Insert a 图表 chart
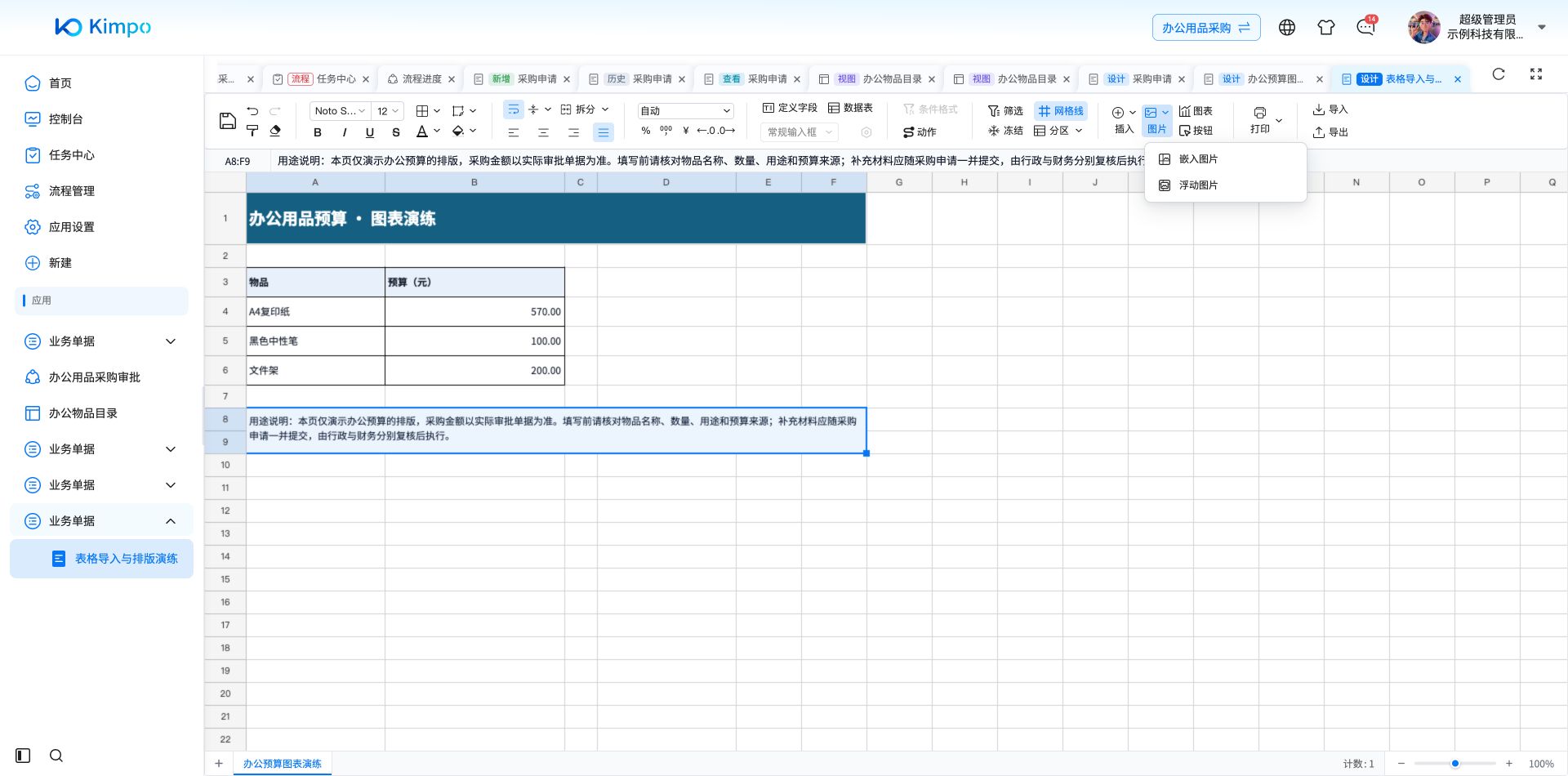This screenshot has height=776, width=1568. (1196, 110)
